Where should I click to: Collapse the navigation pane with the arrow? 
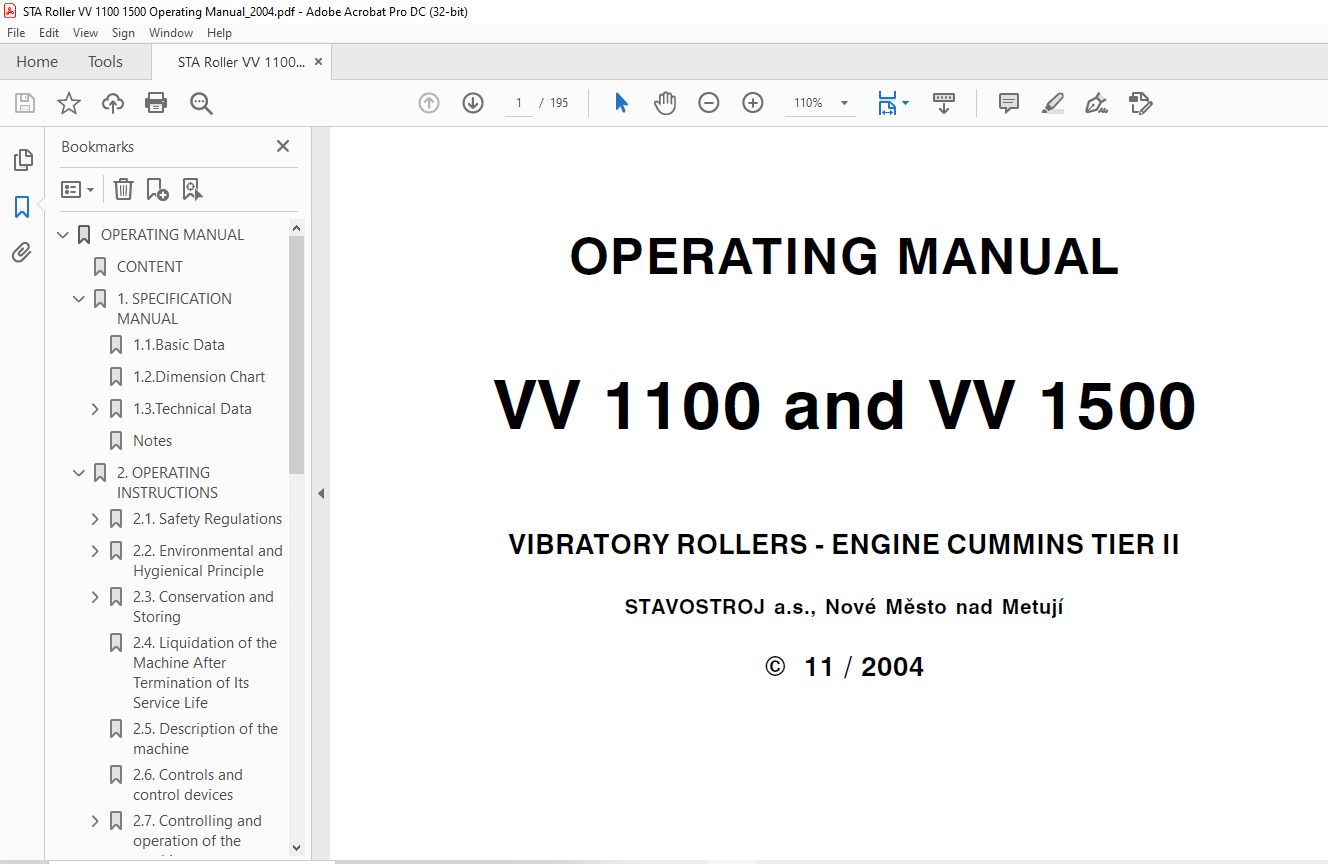[321, 493]
